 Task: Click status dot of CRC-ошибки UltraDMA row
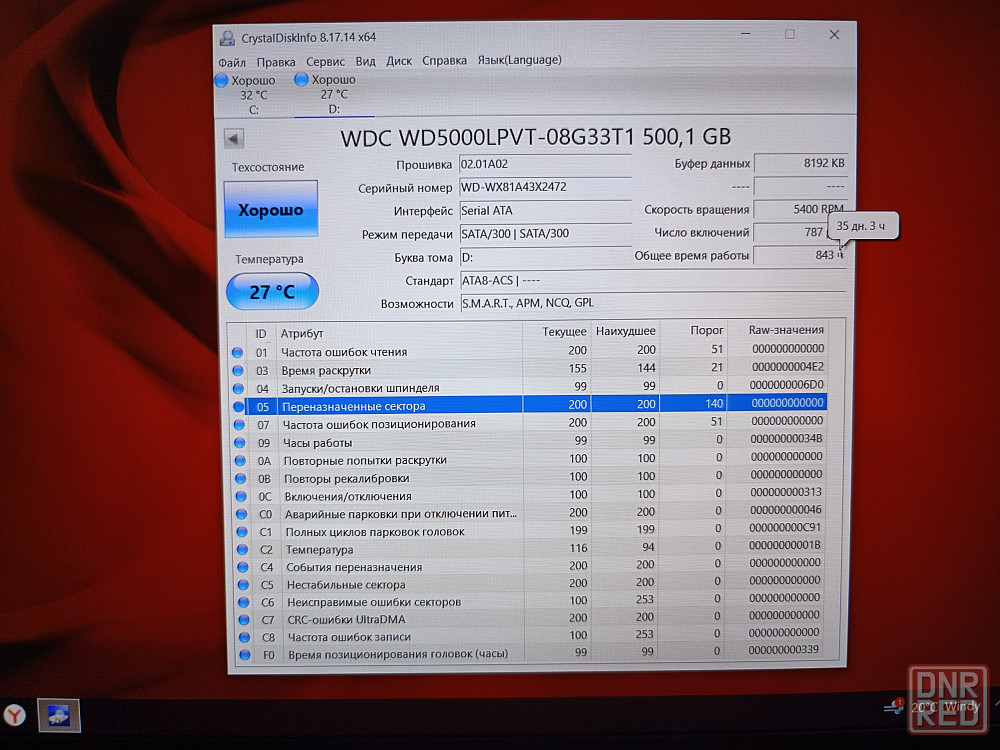[244, 619]
